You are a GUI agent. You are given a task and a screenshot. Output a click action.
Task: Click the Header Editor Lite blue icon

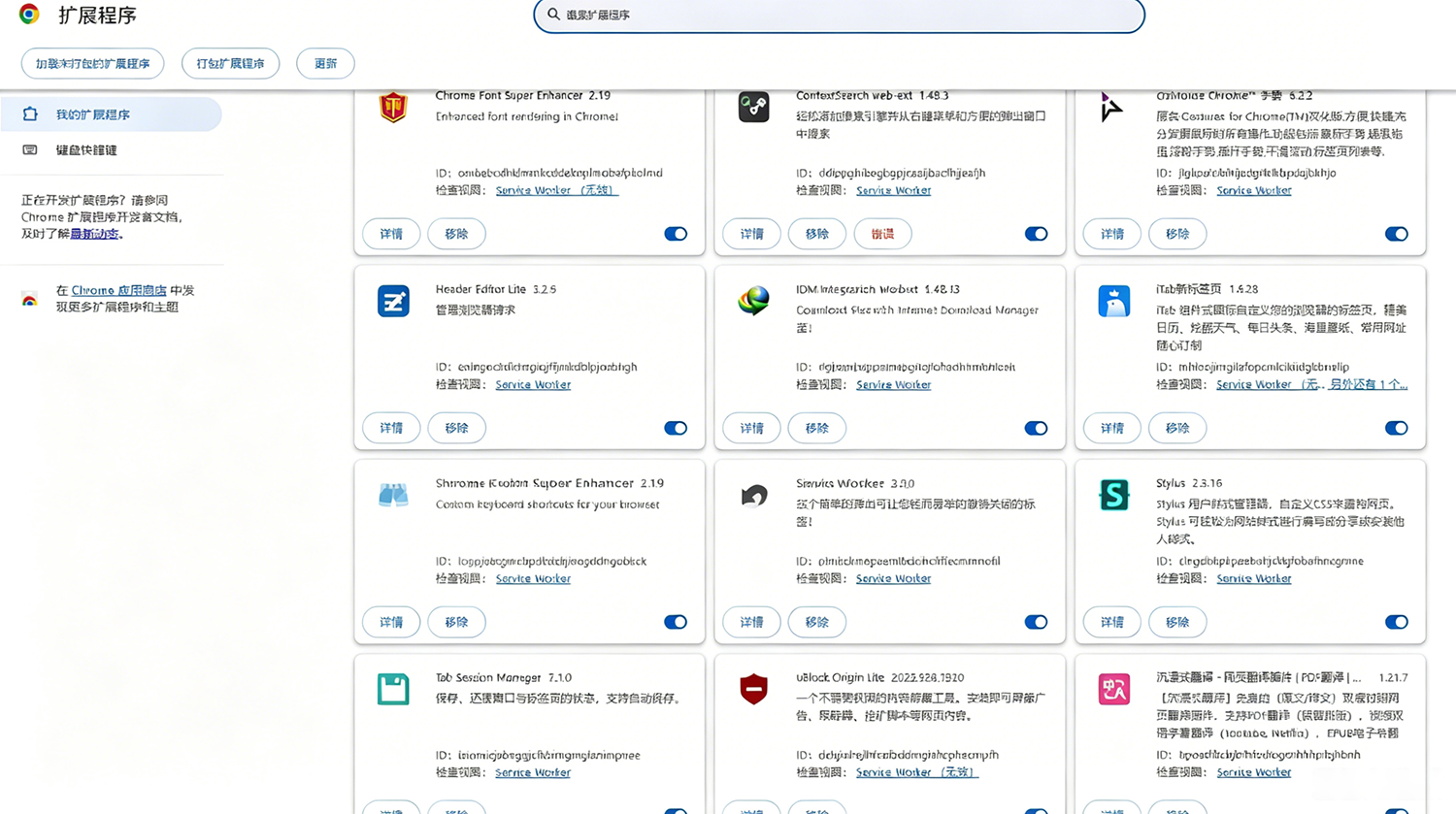[393, 302]
